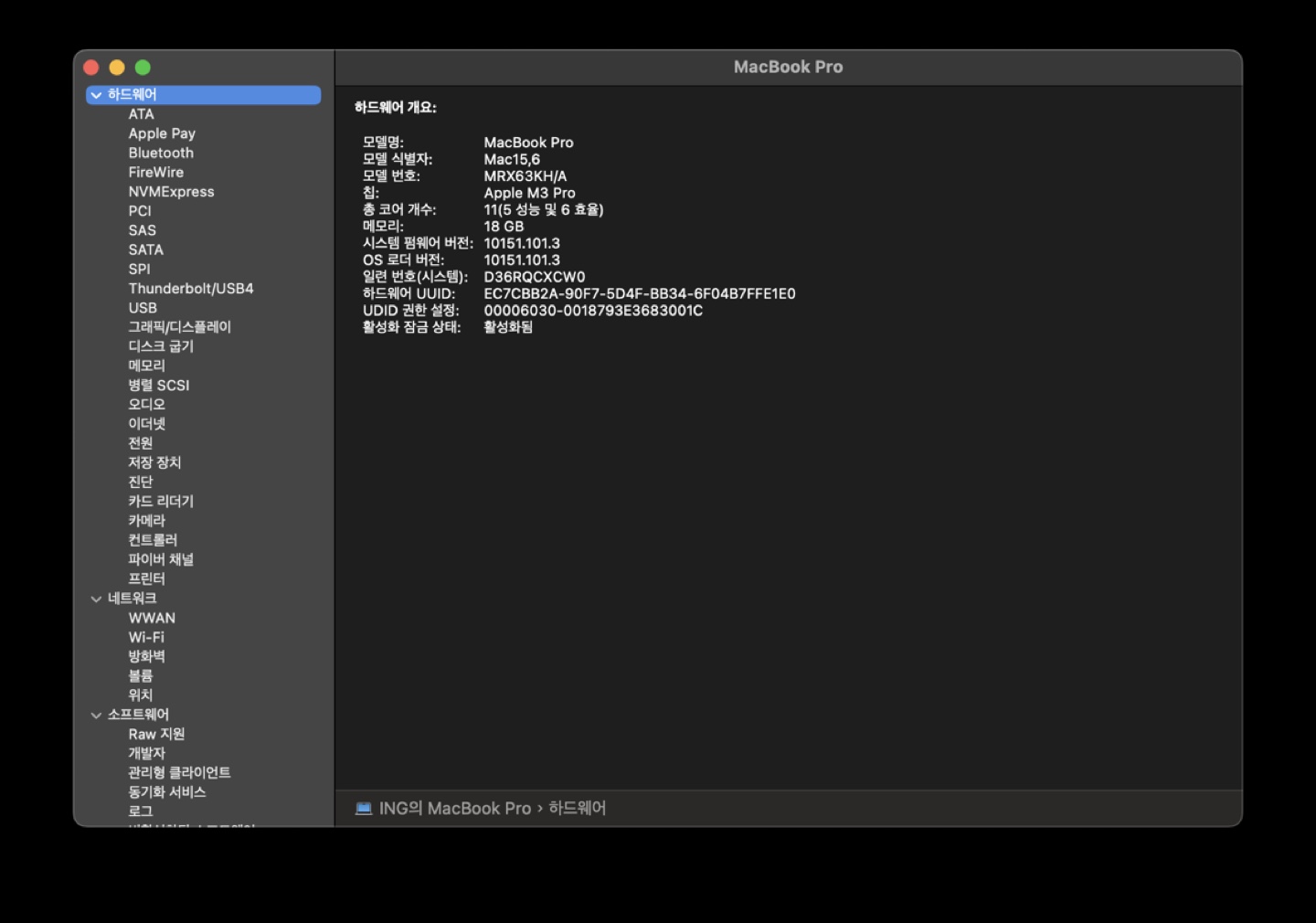
Task: Select the highlighted 하드웨어 category row
Action: pyautogui.click(x=203, y=95)
